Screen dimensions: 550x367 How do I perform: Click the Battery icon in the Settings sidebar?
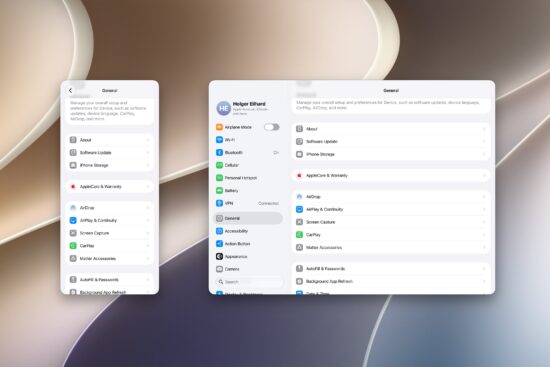[219, 191]
